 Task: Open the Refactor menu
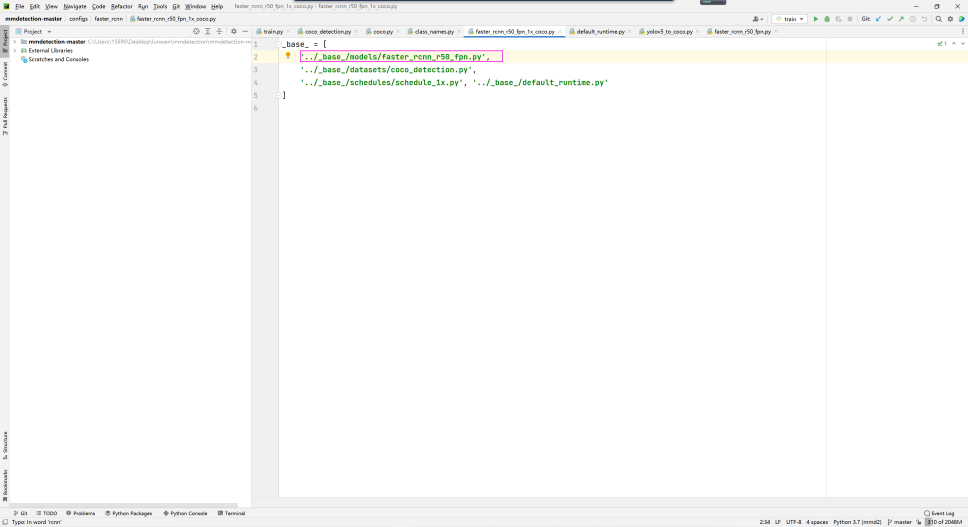click(122, 6)
